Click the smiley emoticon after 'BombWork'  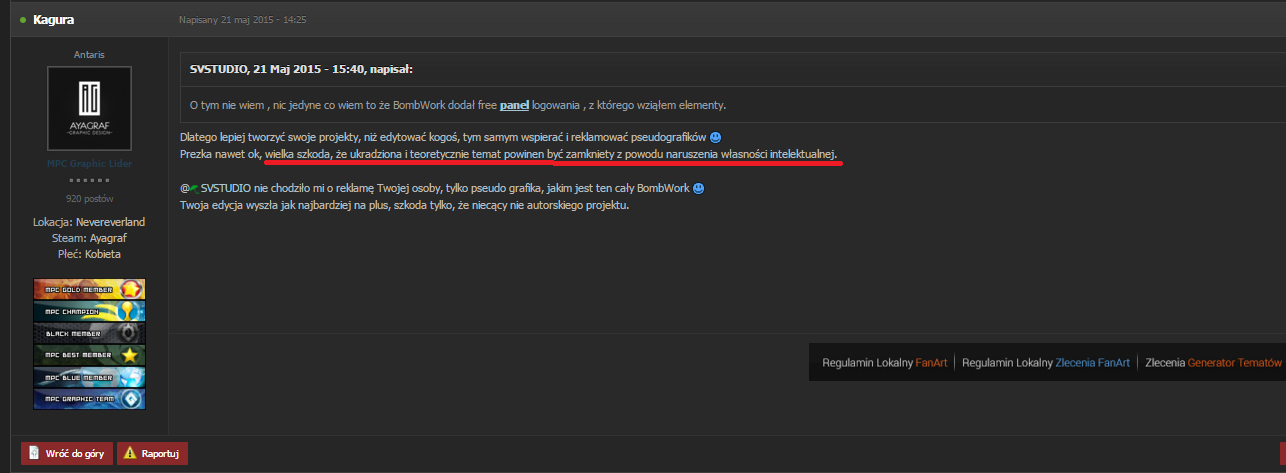[x=698, y=188]
